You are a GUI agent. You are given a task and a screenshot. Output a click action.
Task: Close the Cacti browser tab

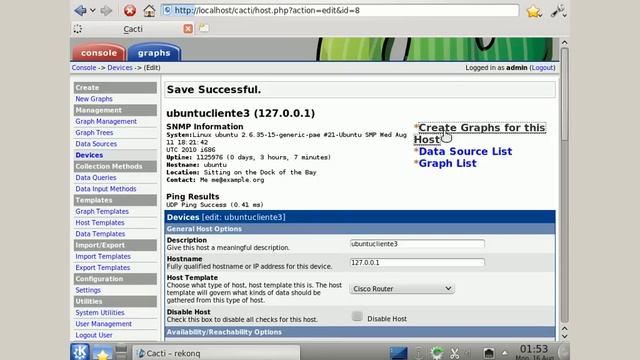click(188, 29)
